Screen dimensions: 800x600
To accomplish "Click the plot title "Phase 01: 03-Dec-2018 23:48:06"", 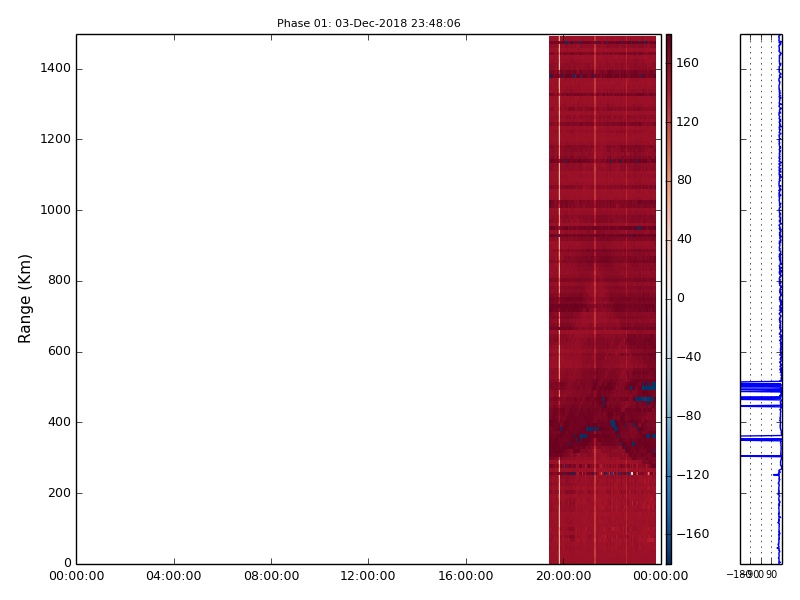I will click(x=368, y=23).
